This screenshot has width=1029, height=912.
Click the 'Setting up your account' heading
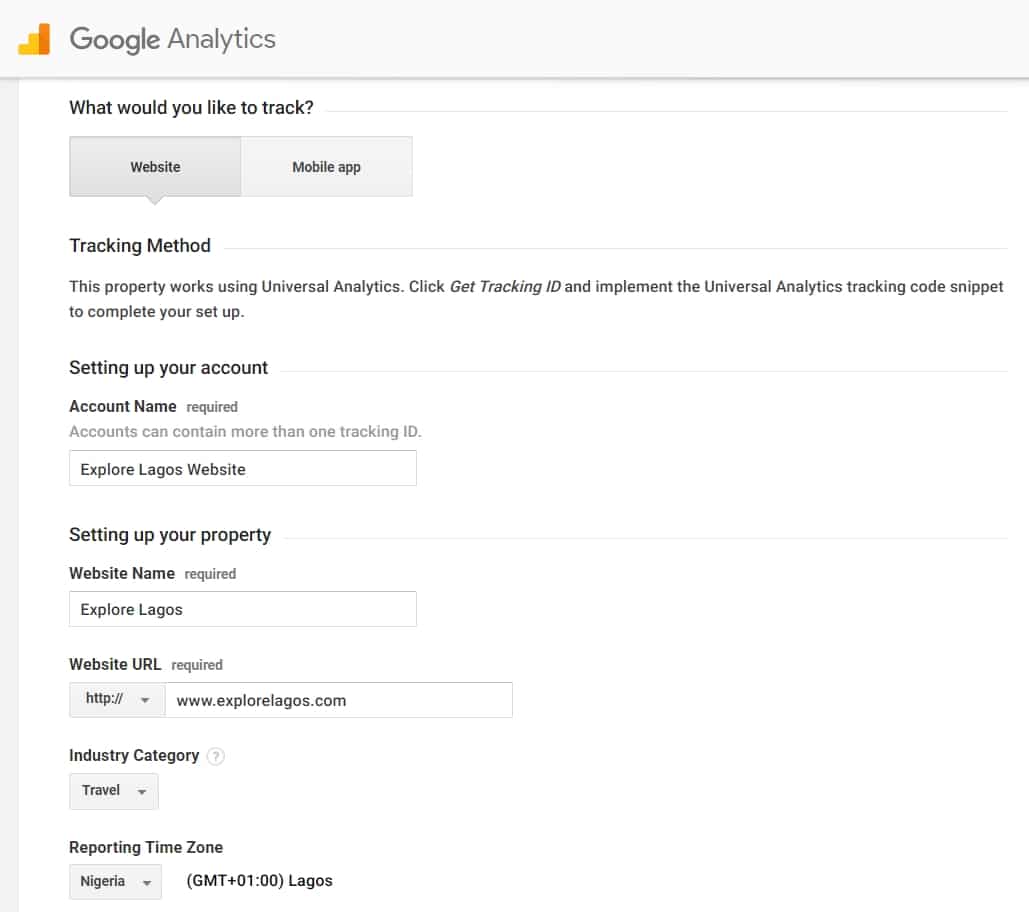tap(169, 367)
